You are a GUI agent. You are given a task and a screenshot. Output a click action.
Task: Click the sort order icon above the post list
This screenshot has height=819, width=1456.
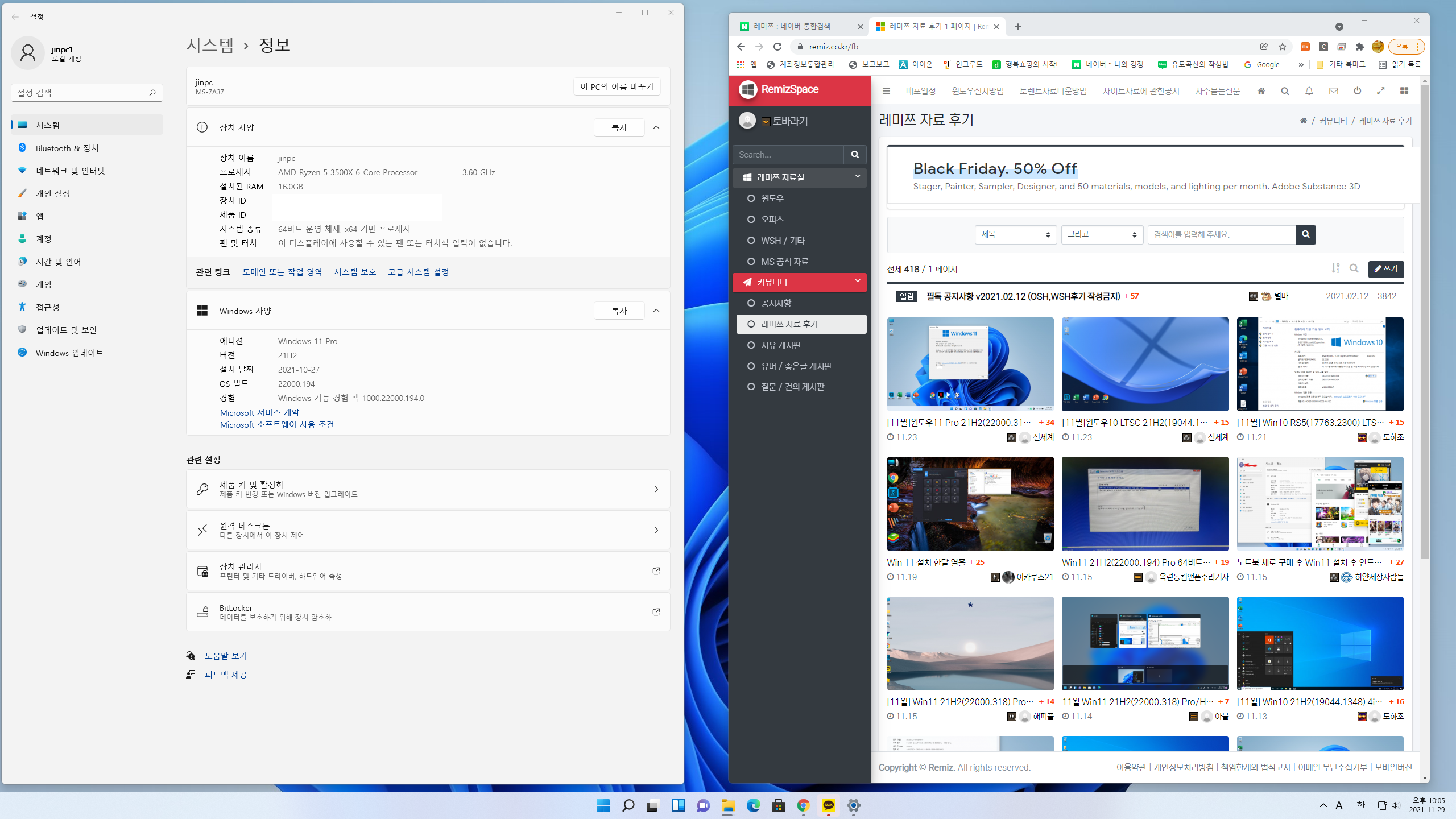click(1335, 268)
